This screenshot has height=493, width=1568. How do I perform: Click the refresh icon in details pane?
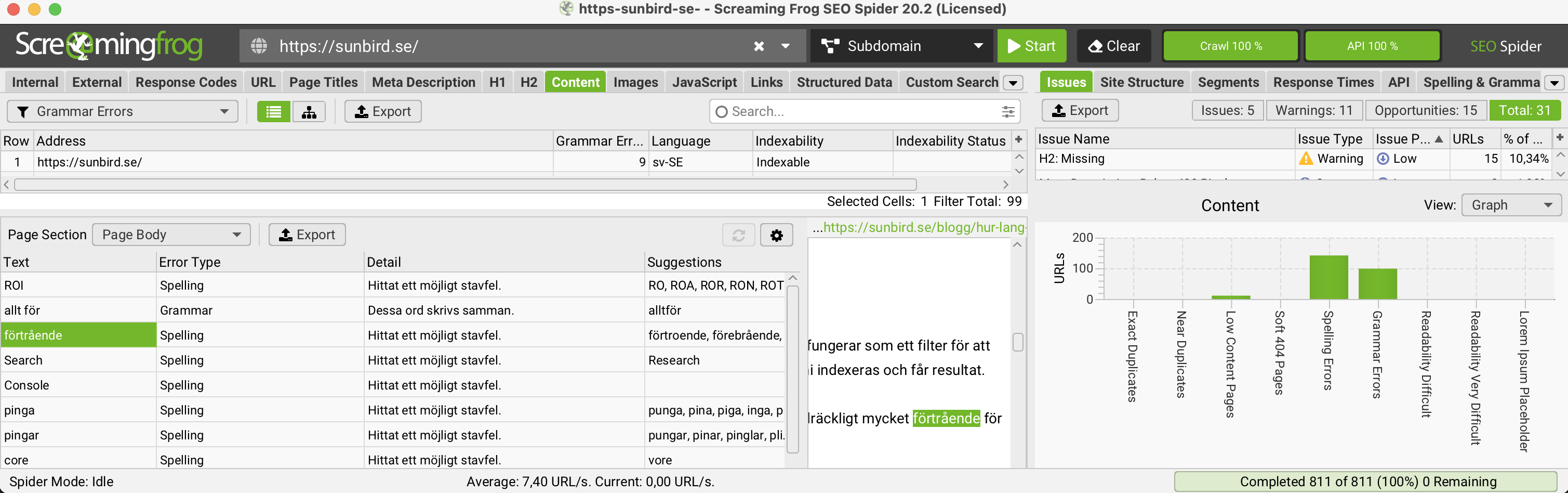(x=738, y=235)
